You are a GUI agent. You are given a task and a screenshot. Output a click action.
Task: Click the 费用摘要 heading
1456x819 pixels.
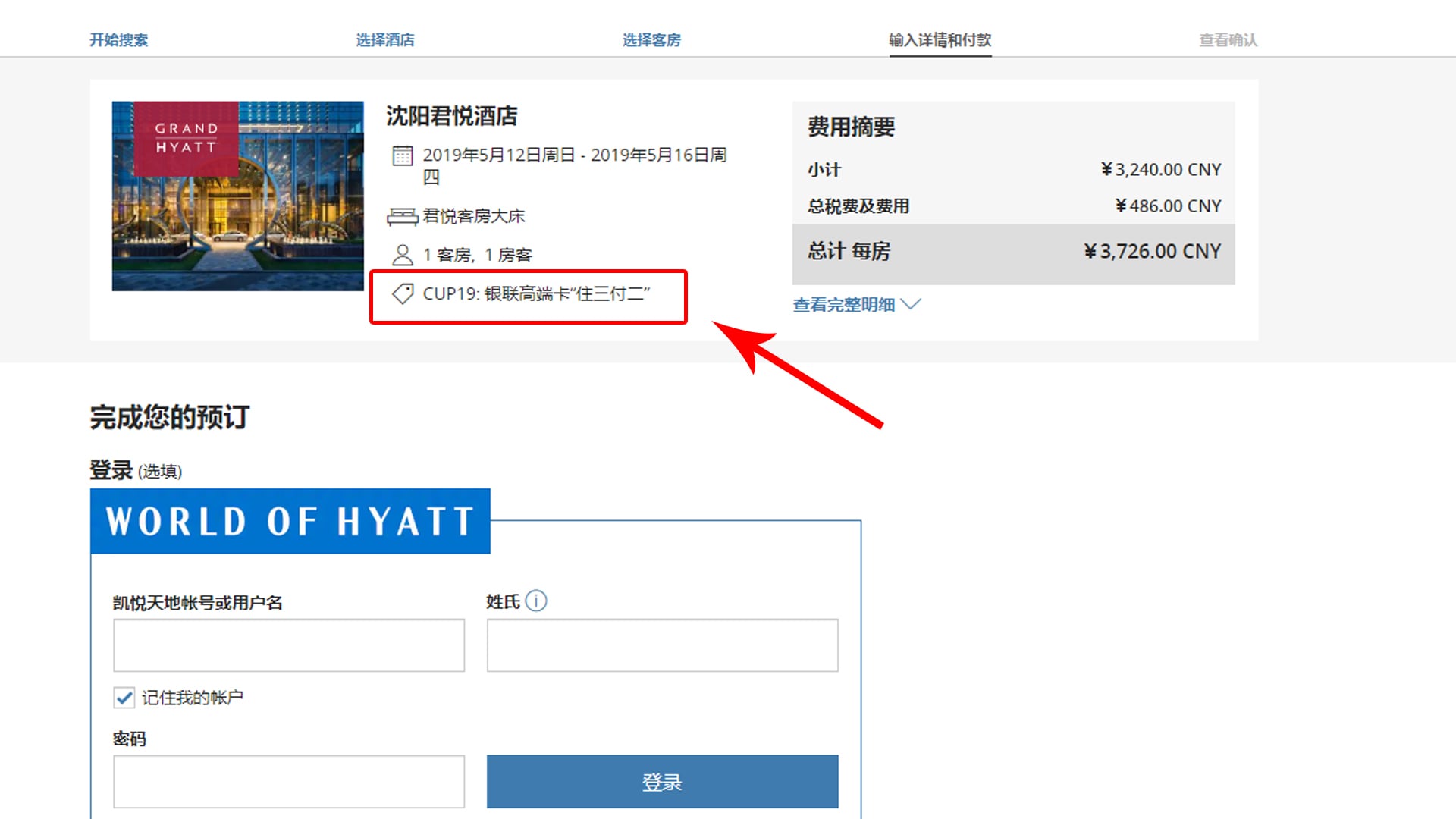point(852,127)
